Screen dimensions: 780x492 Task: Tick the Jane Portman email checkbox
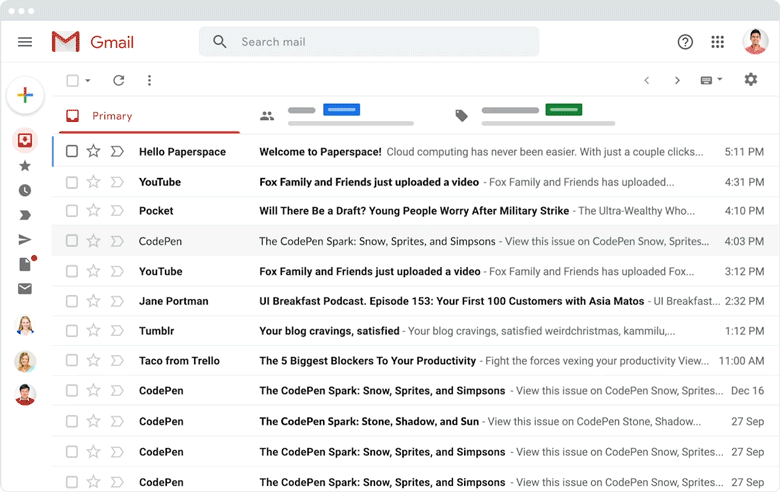72,300
